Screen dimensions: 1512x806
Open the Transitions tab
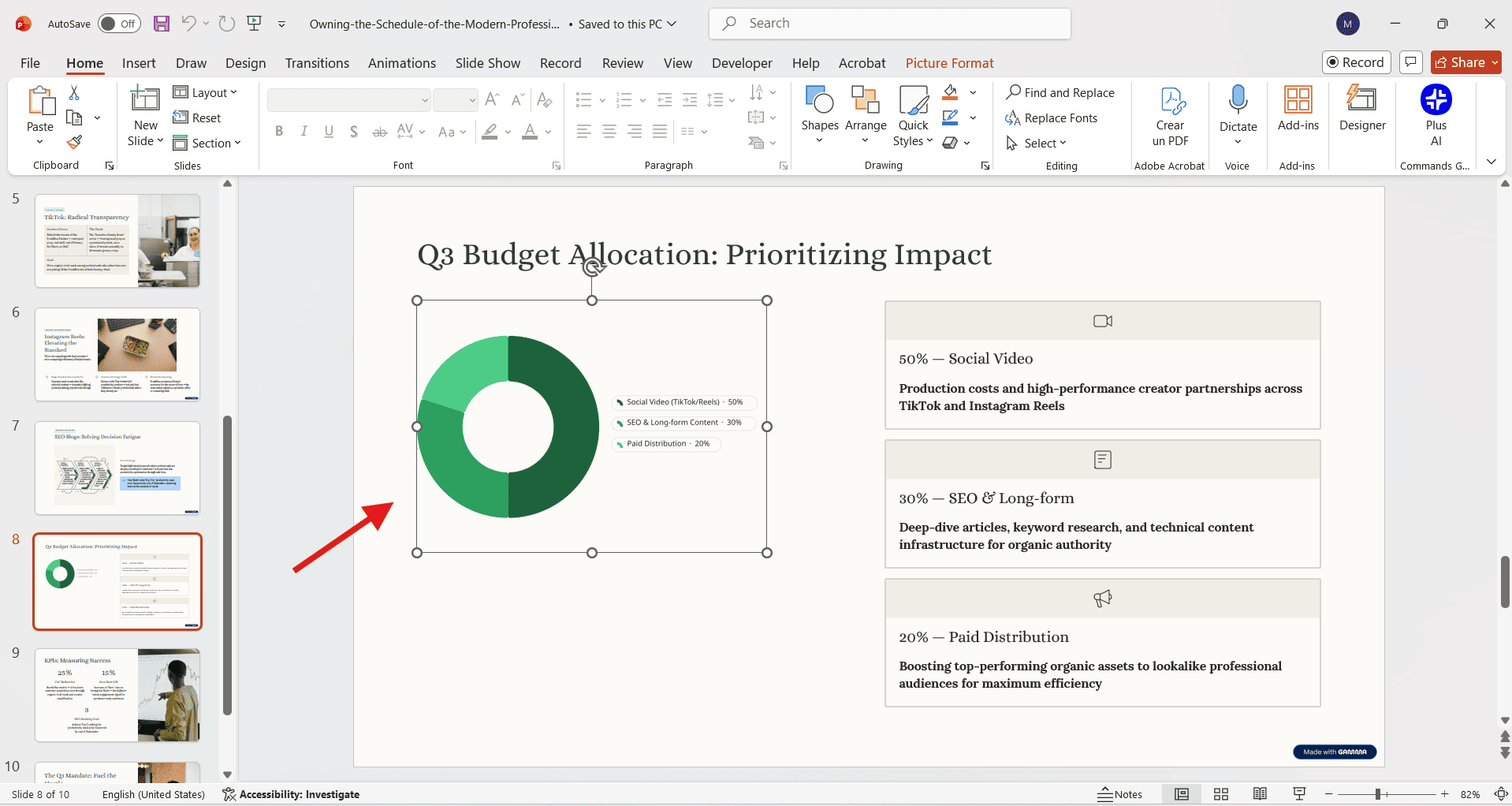317,63
